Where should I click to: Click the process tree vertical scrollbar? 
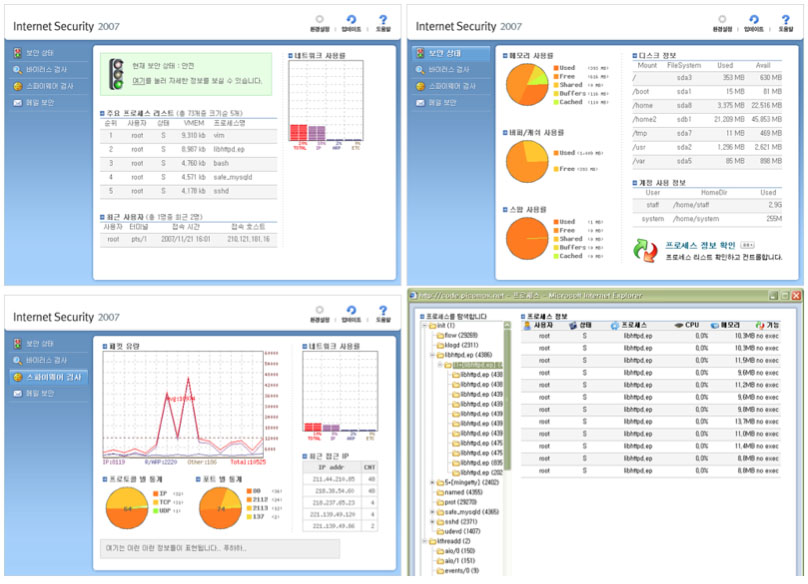[507, 397]
